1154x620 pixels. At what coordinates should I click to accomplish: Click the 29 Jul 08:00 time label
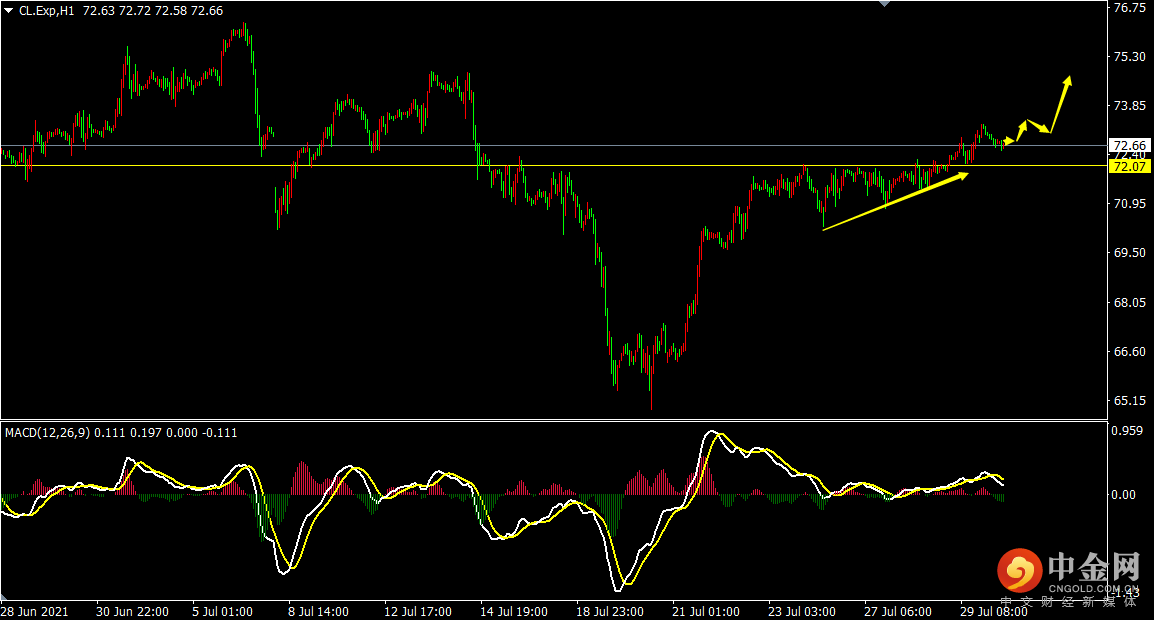[993, 611]
